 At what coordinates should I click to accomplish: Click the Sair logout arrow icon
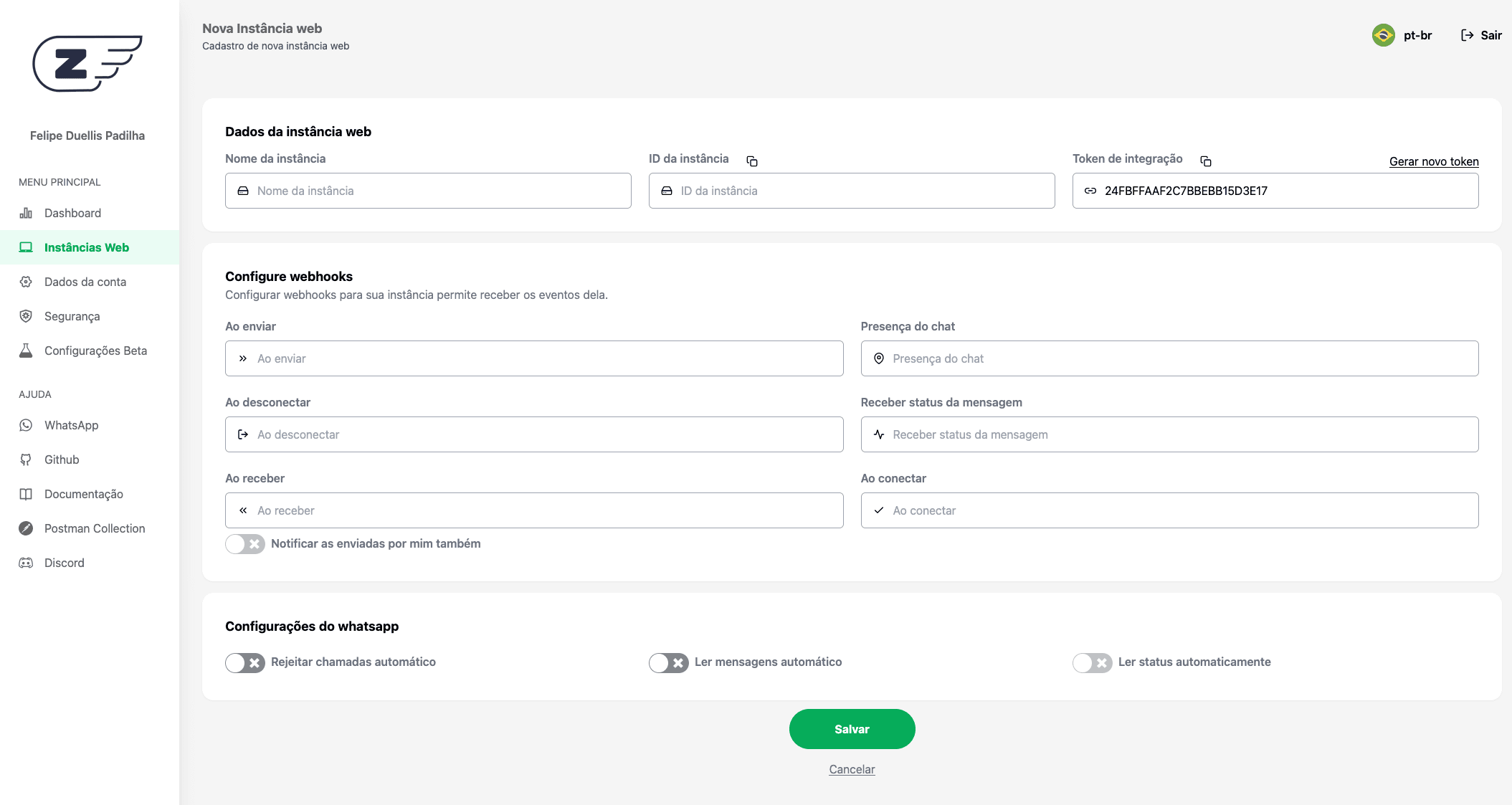point(1467,35)
